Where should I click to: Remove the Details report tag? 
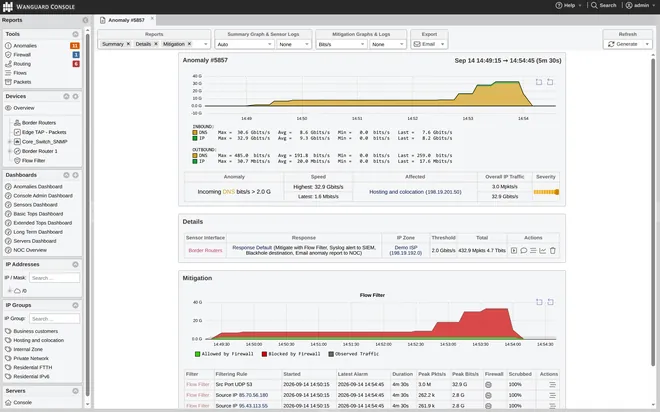(x=156, y=44)
